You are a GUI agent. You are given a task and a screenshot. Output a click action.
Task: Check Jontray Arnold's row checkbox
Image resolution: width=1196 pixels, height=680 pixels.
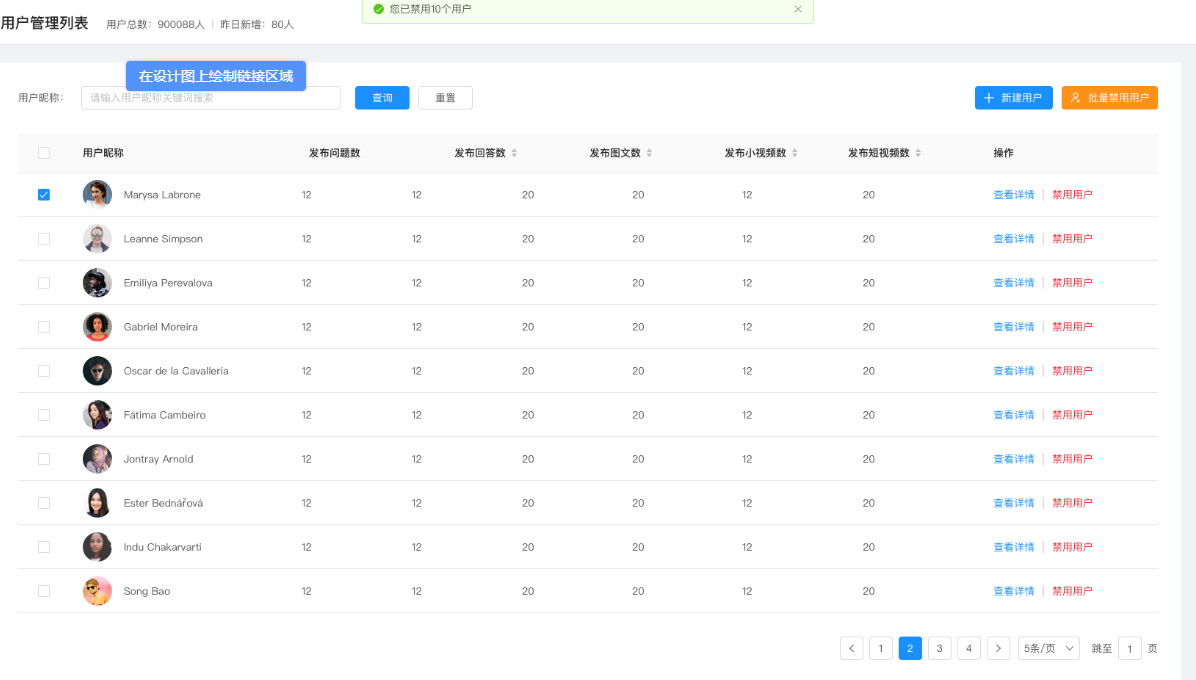(44, 459)
